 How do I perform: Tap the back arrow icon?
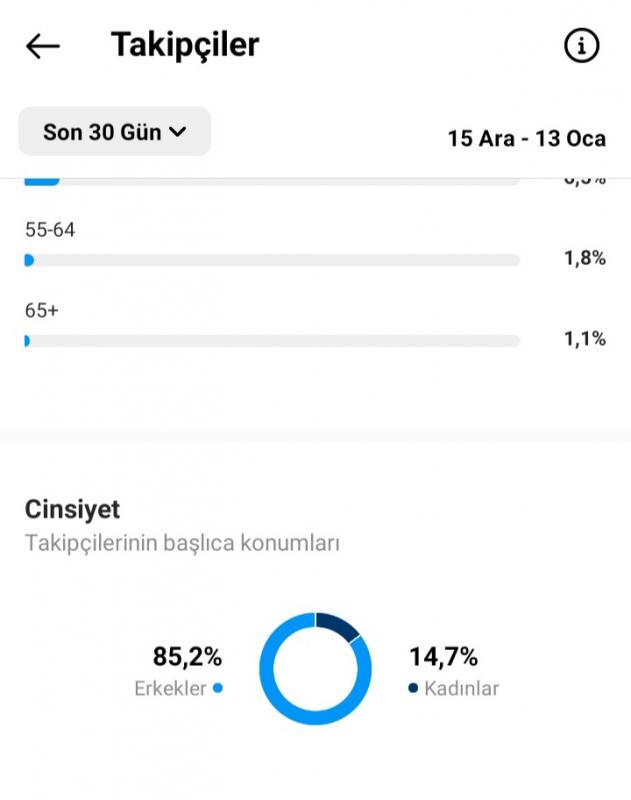[43, 46]
